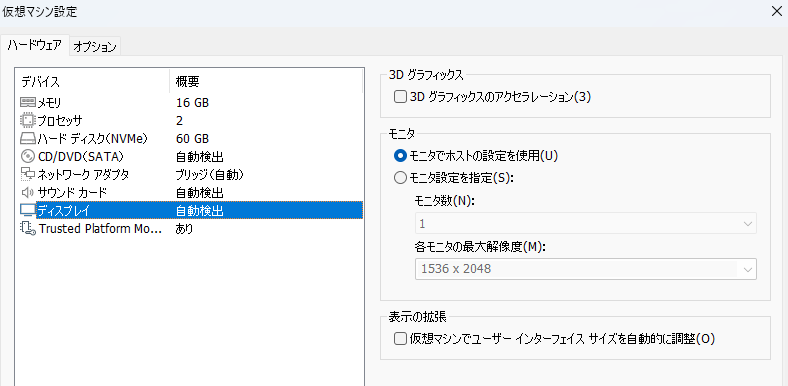Close the 仮想マシン設定 dialog
The height and width of the screenshot is (386, 788).
tap(776, 12)
